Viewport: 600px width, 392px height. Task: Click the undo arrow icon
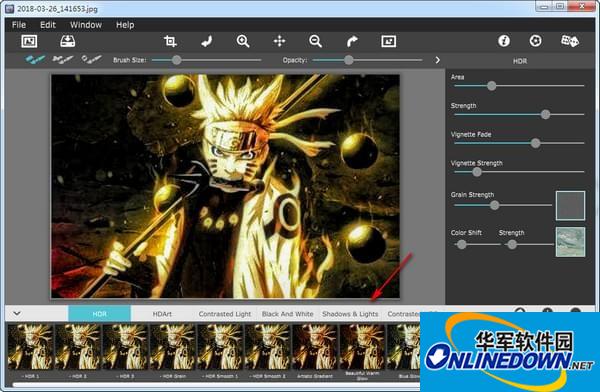point(207,41)
